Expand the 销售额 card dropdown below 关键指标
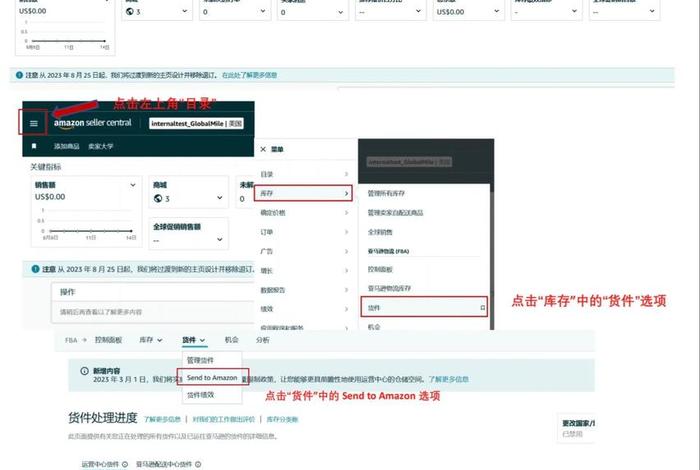700x470 pixels. 133,185
